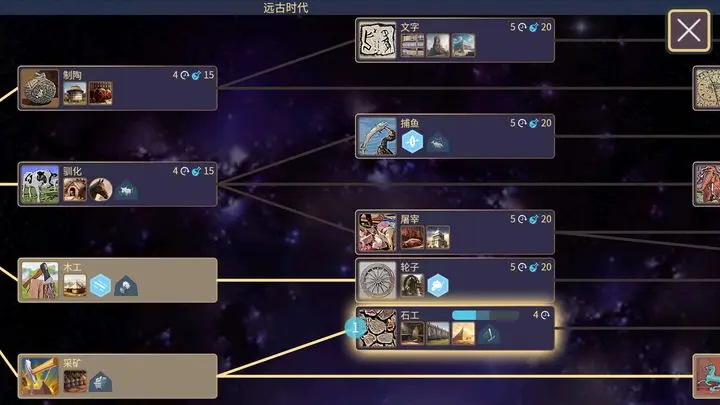
Task: Click the axe icon of 木工
Action: 40,281
